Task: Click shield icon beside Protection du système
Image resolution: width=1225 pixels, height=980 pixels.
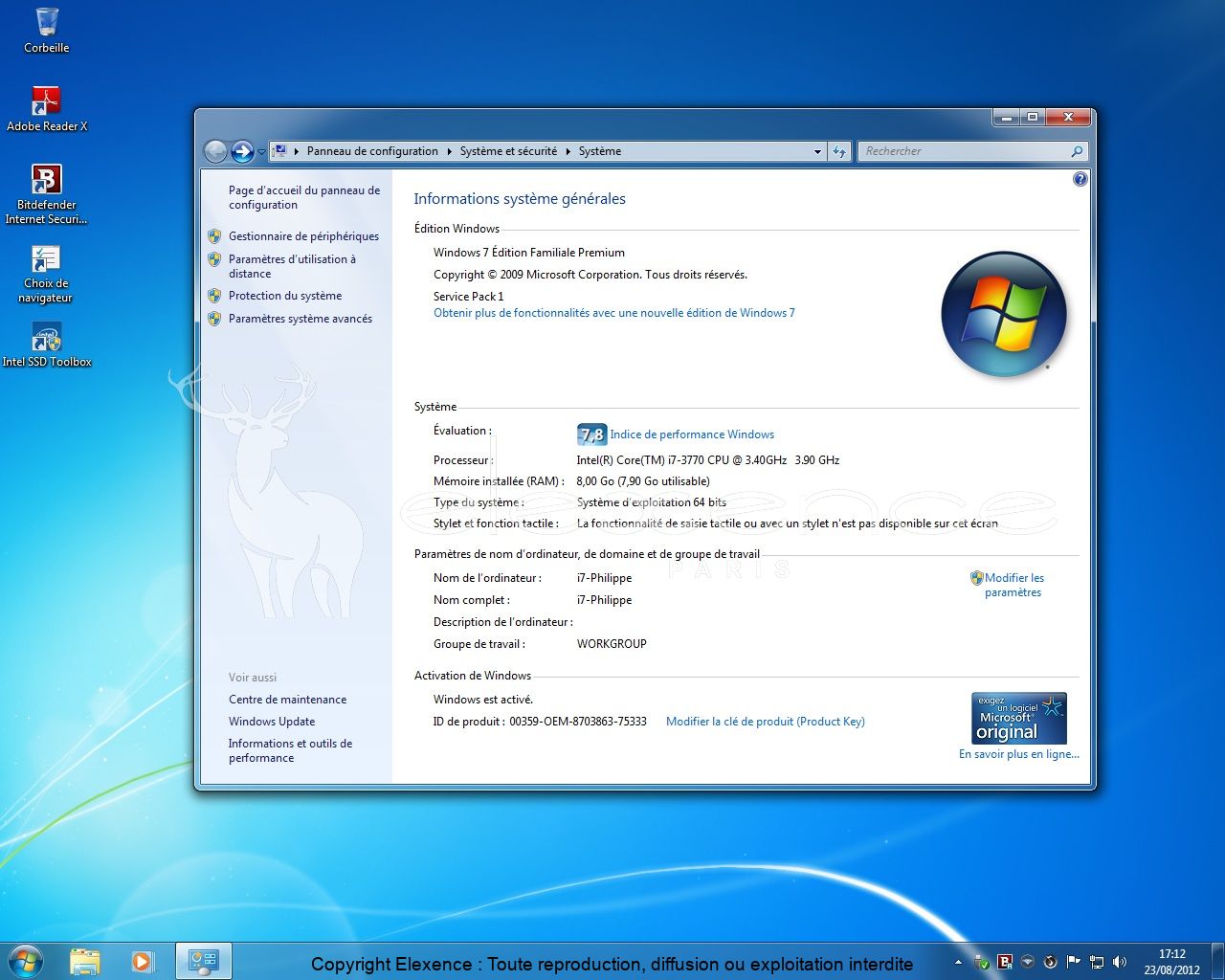Action: click(214, 296)
